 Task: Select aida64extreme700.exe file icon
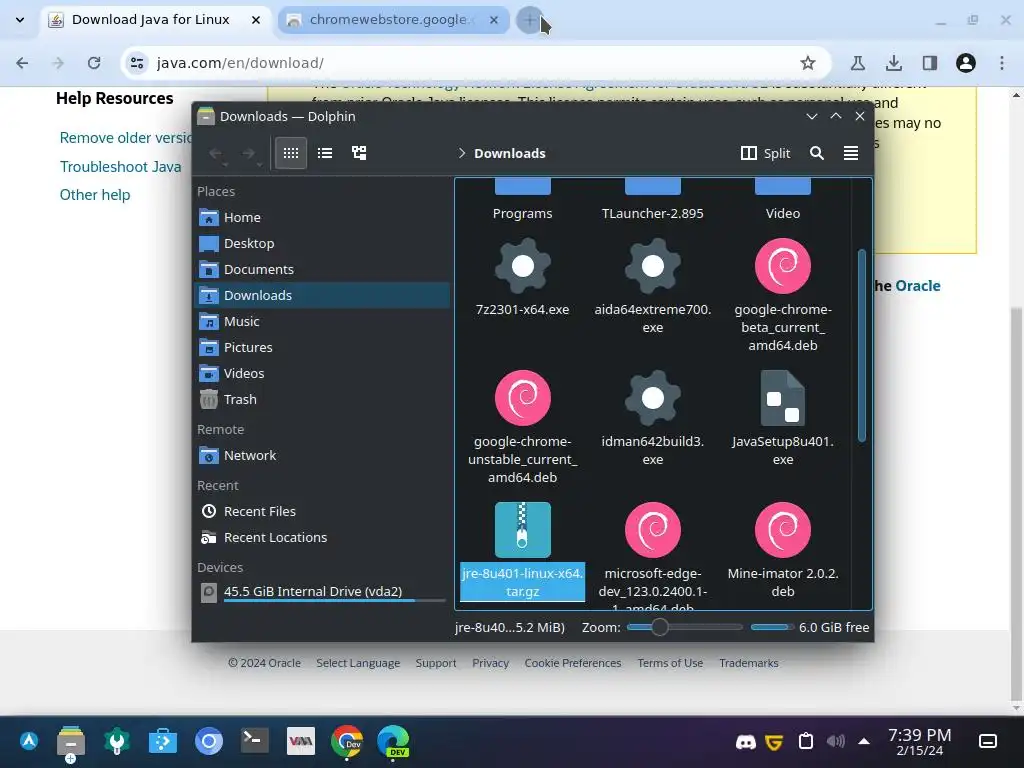652,266
